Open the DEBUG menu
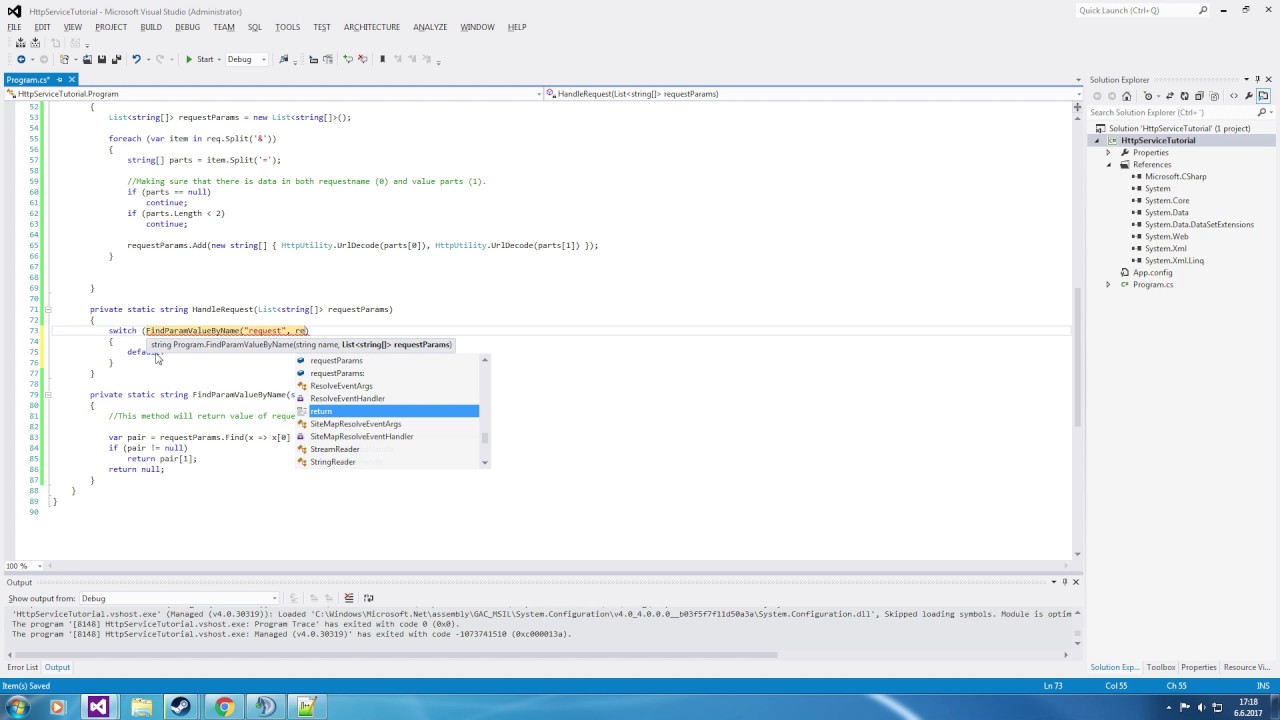Screen dimensions: 1280x720 pyautogui.click(x=187, y=27)
